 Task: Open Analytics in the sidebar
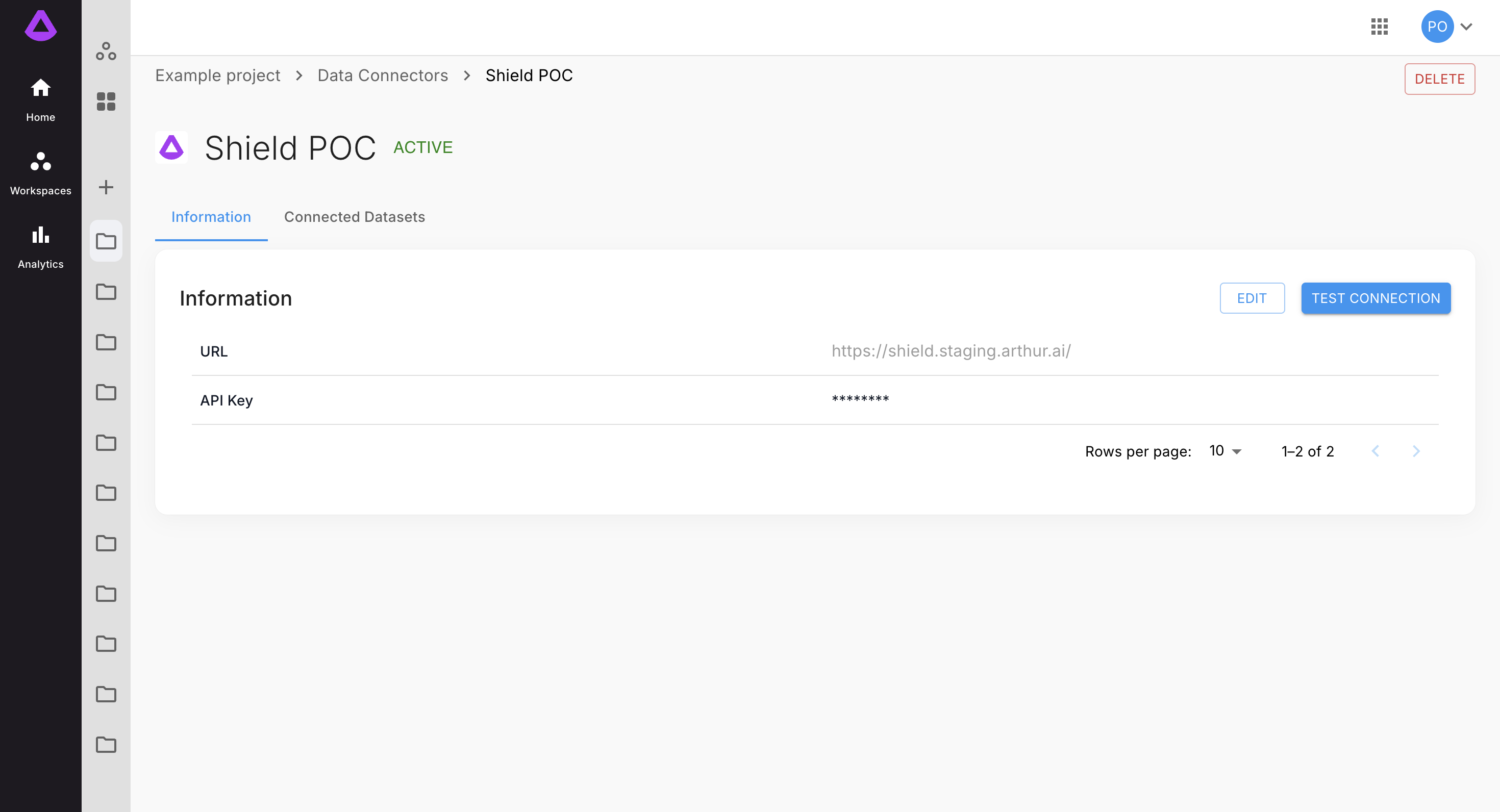click(x=41, y=247)
